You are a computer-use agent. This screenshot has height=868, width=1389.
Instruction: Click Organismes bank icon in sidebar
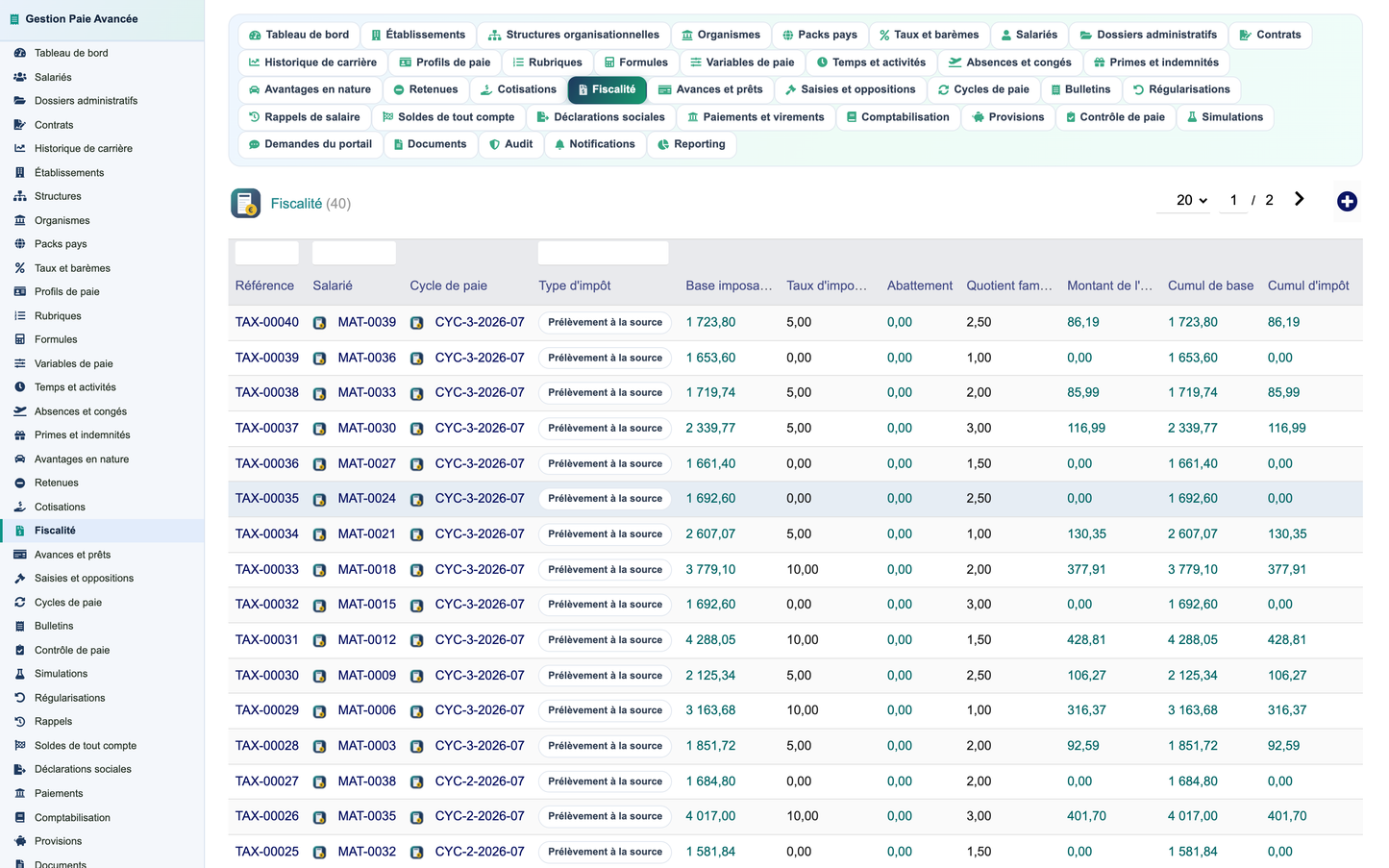(x=20, y=220)
